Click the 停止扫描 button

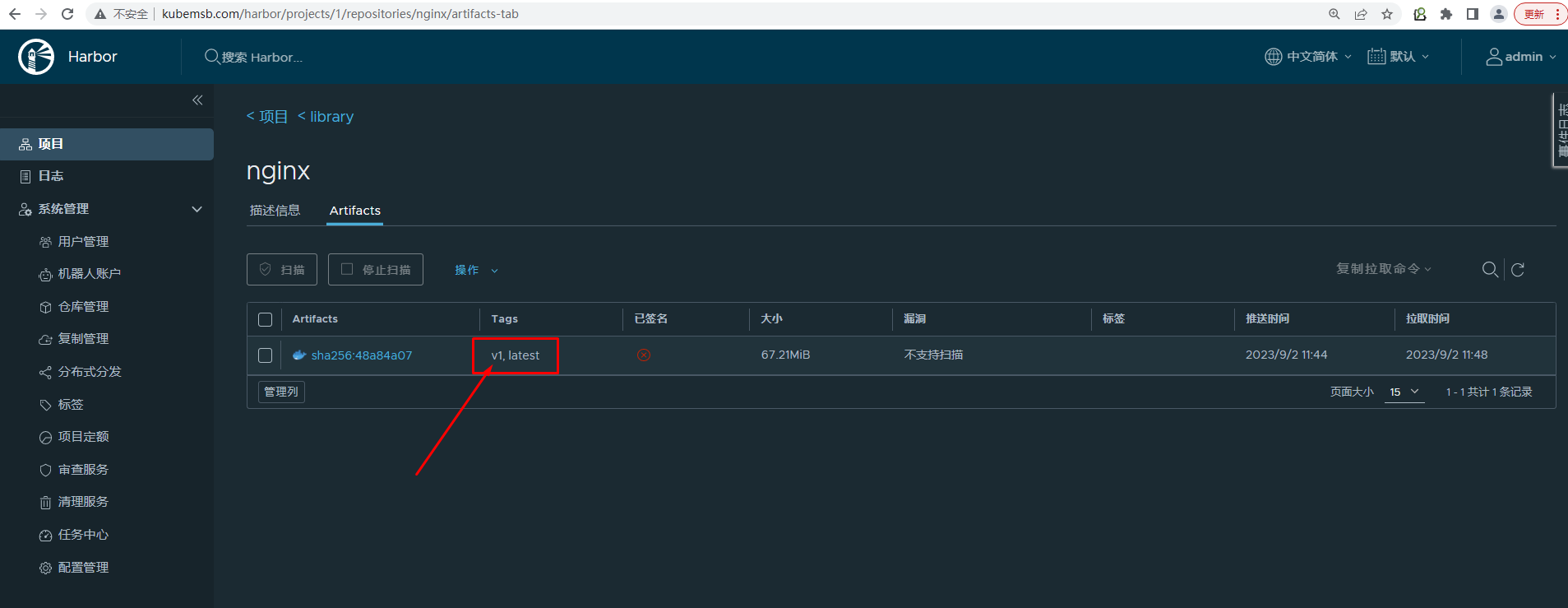click(x=376, y=270)
